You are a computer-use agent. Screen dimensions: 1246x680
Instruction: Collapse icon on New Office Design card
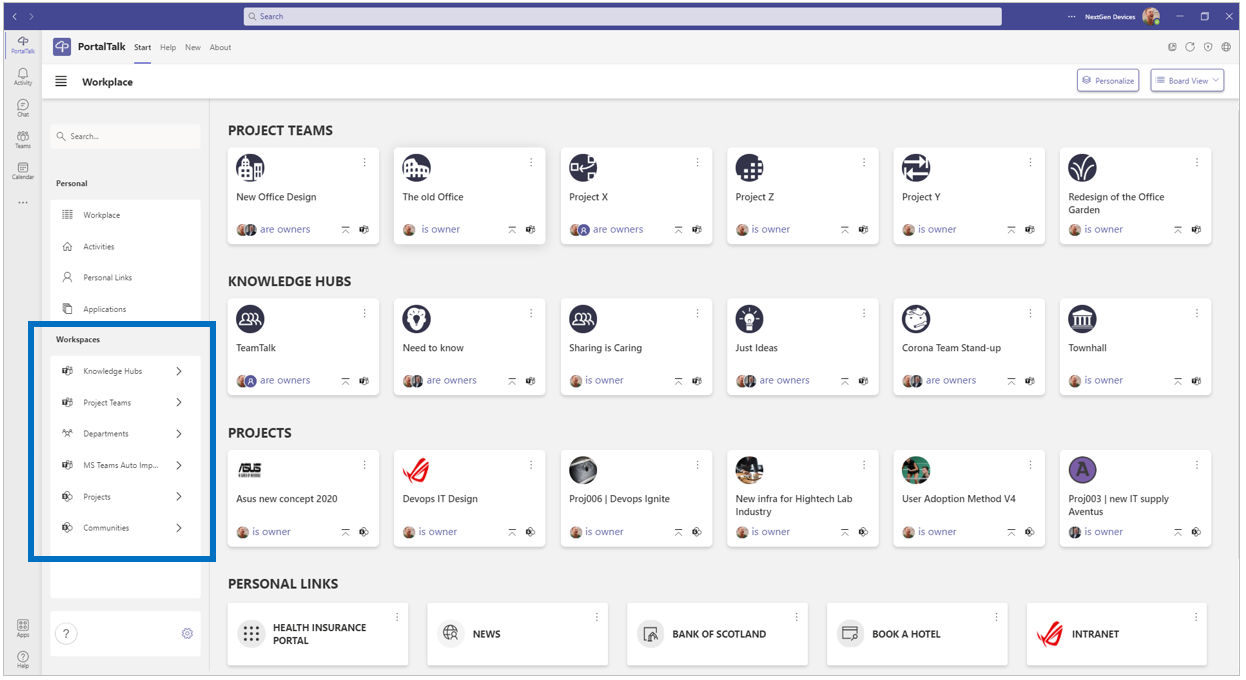tap(346, 230)
